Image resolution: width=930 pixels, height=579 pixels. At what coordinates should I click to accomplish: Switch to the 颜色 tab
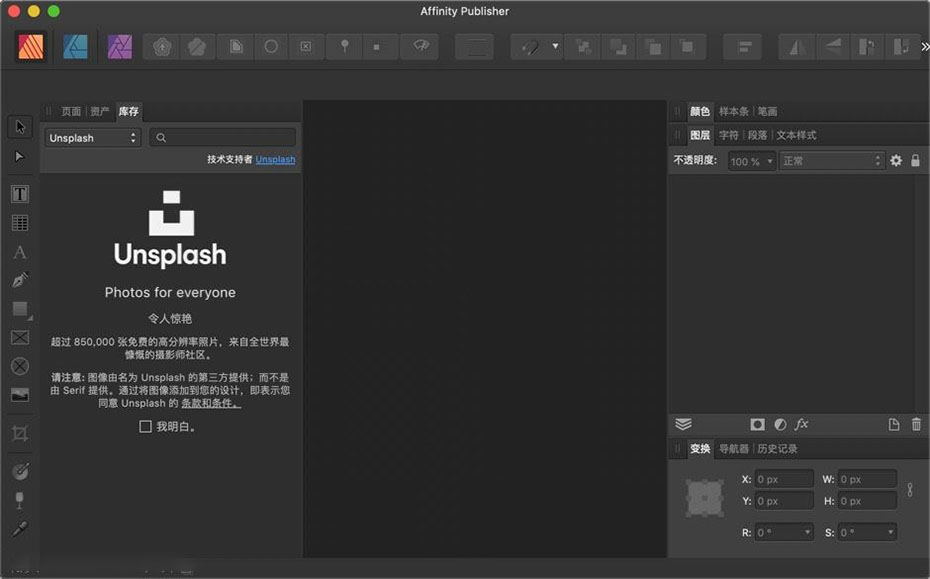700,112
